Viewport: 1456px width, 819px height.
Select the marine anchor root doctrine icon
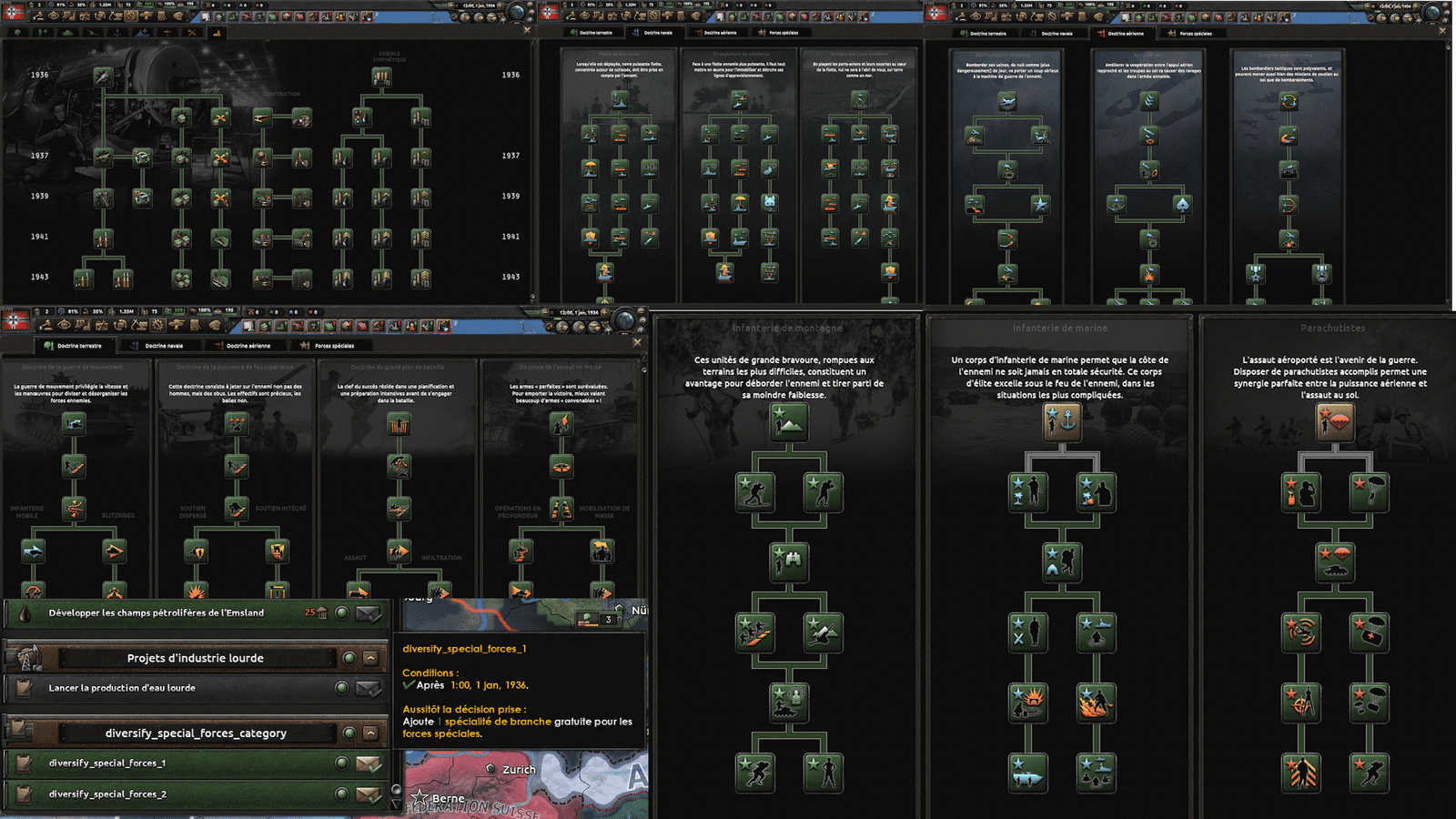1061,421
